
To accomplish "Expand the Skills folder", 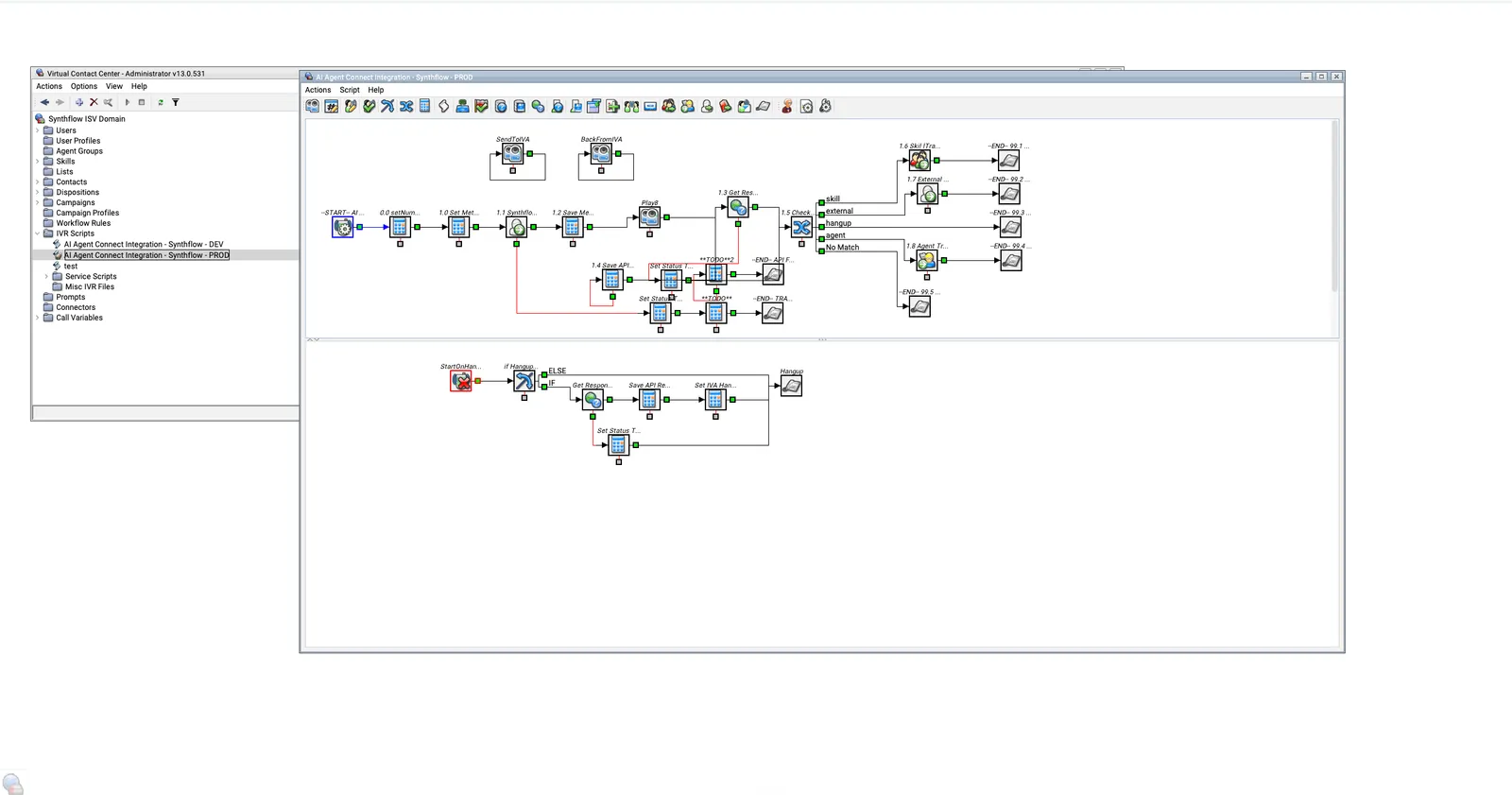I will pos(38,162).
